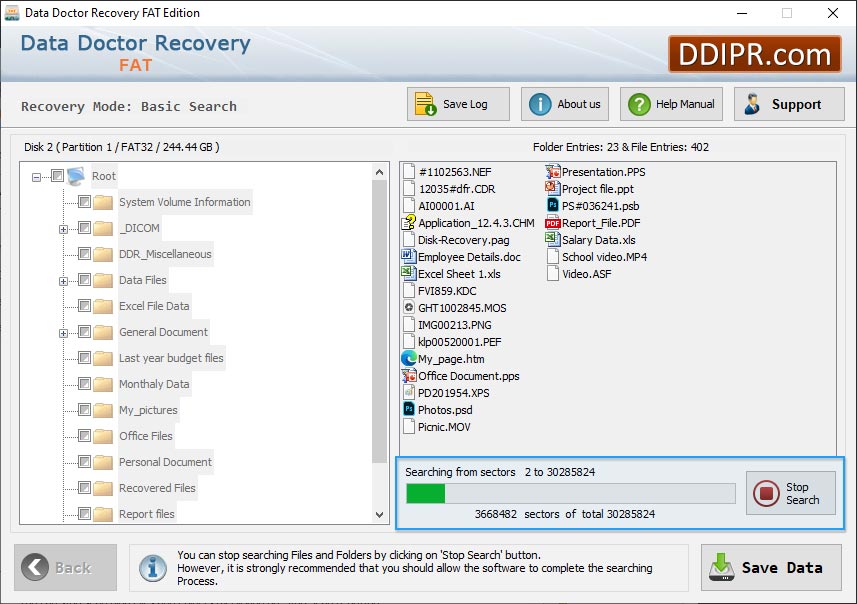Collapse the Root tree node
This screenshot has height=604, width=857.
36,177
